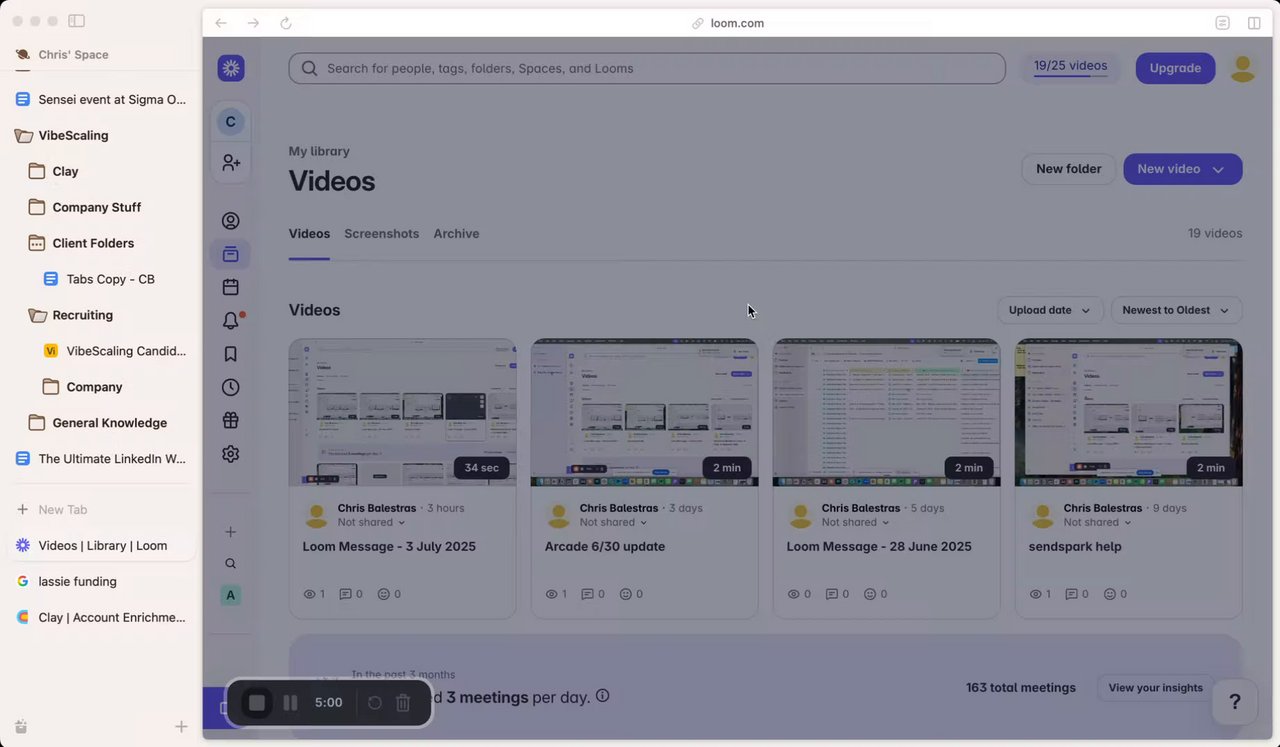Click the green A avatar in sidebar
This screenshot has width=1280, height=747.
pos(231,595)
